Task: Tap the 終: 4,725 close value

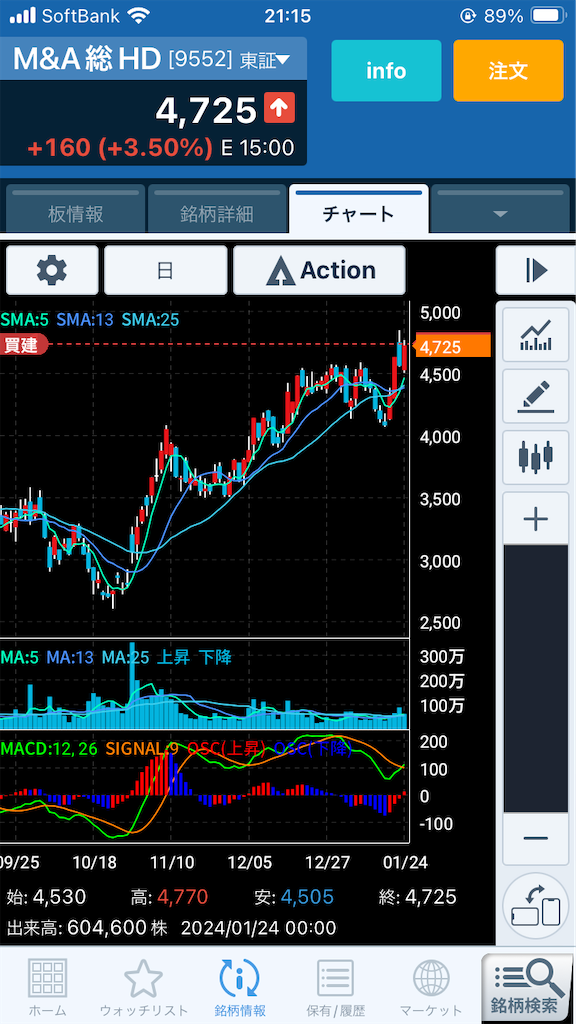Action: 417,897
